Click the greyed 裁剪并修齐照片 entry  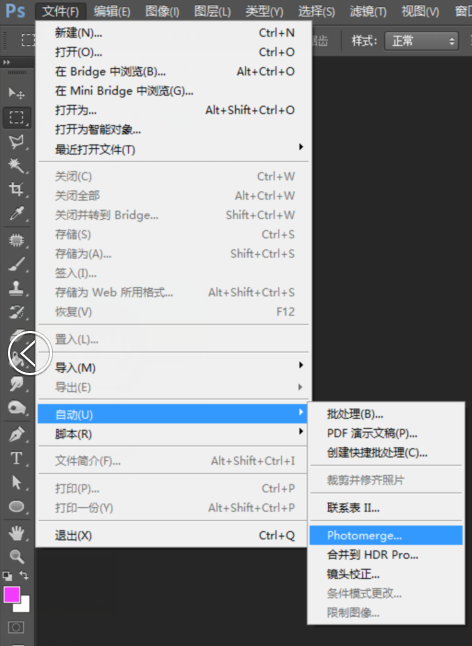(x=386, y=480)
